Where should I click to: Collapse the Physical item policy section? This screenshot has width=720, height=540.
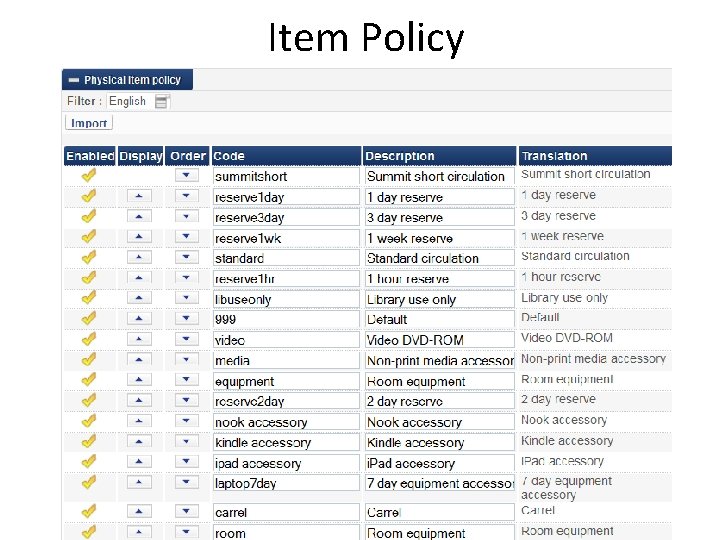pos(73,80)
